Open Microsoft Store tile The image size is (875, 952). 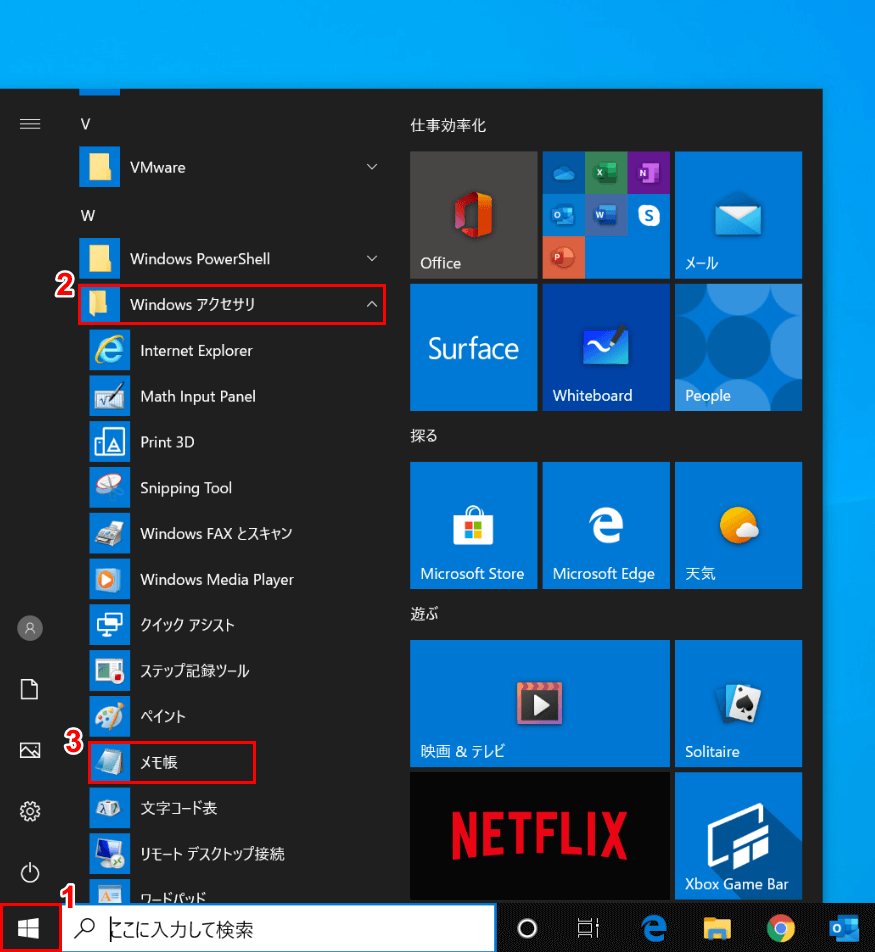coord(474,525)
